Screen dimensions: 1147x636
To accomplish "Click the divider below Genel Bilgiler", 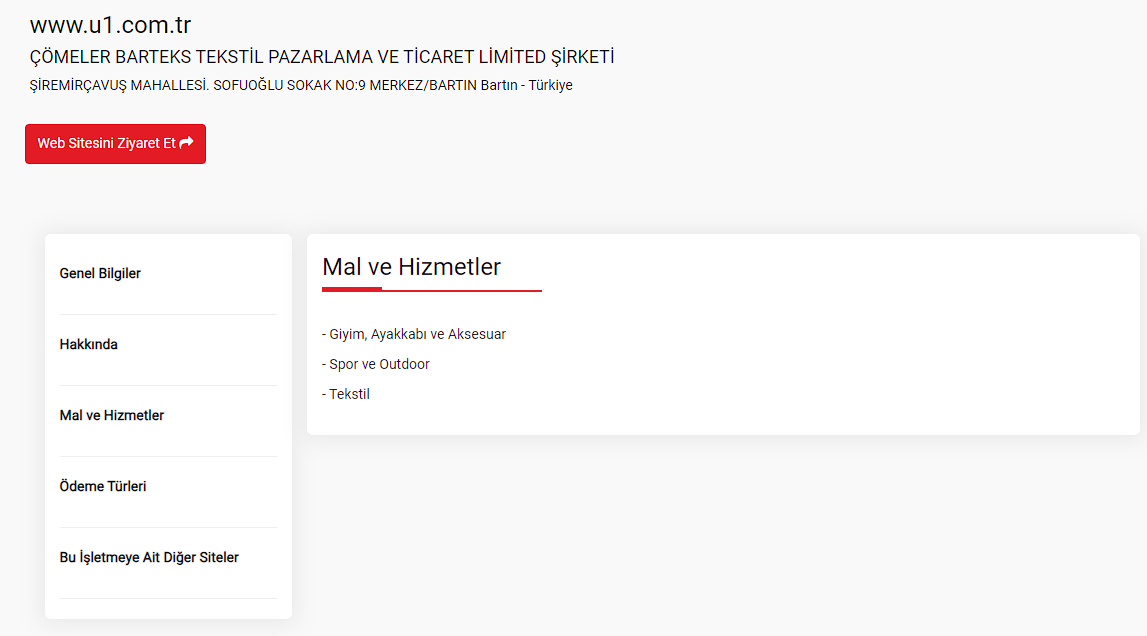I will (168, 315).
